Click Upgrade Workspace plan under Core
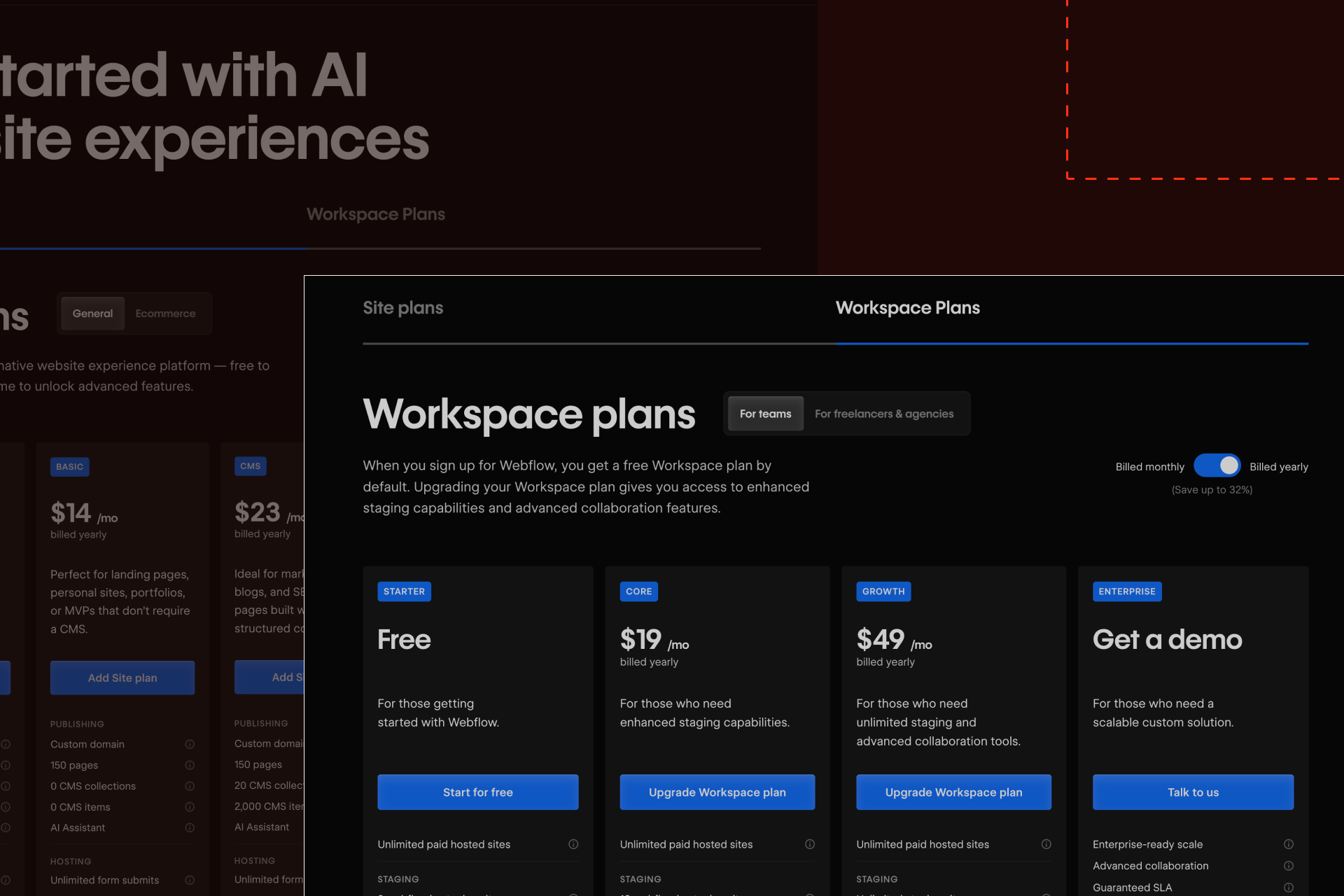 click(717, 792)
